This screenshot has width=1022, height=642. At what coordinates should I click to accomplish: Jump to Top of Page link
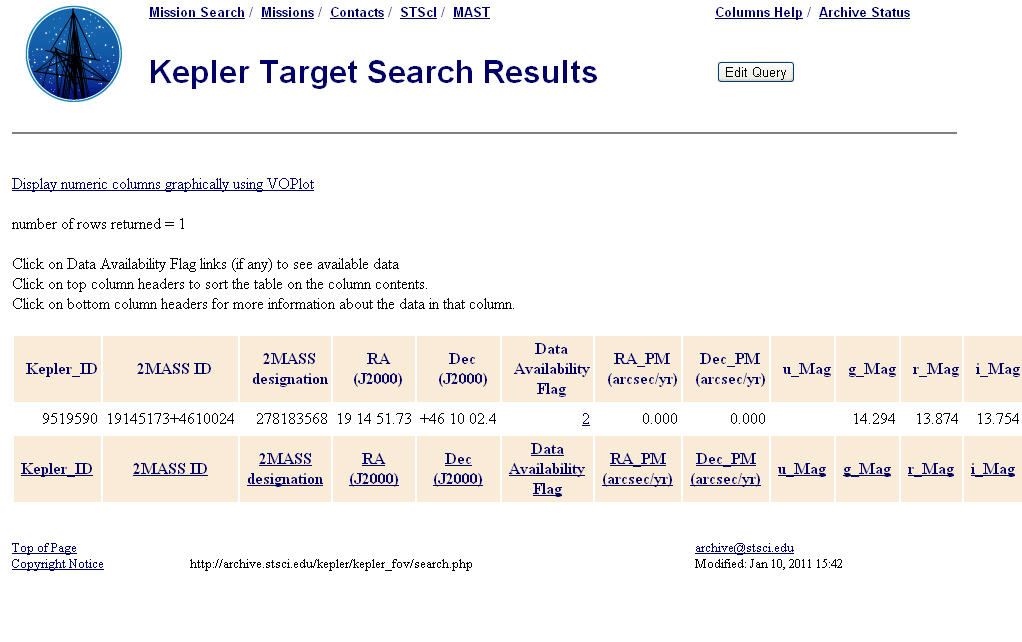pos(44,548)
